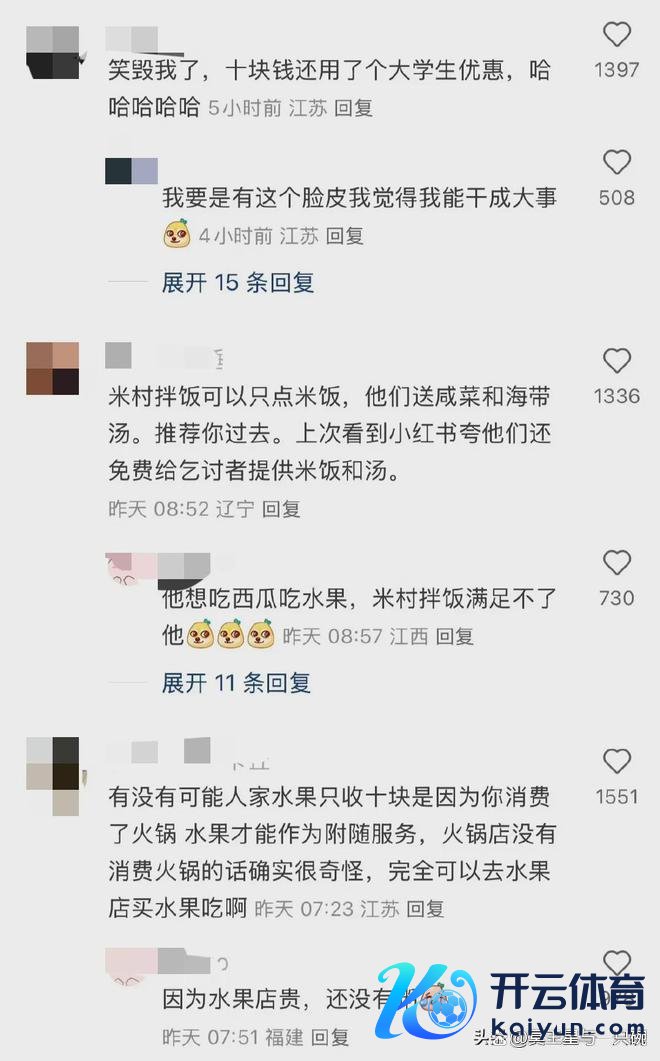Image resolution: width=660 pixels, height=1061 pixels.
Task: Reply to the 昨天 08:52 辽宁 comment
Action: click(281, 509)
